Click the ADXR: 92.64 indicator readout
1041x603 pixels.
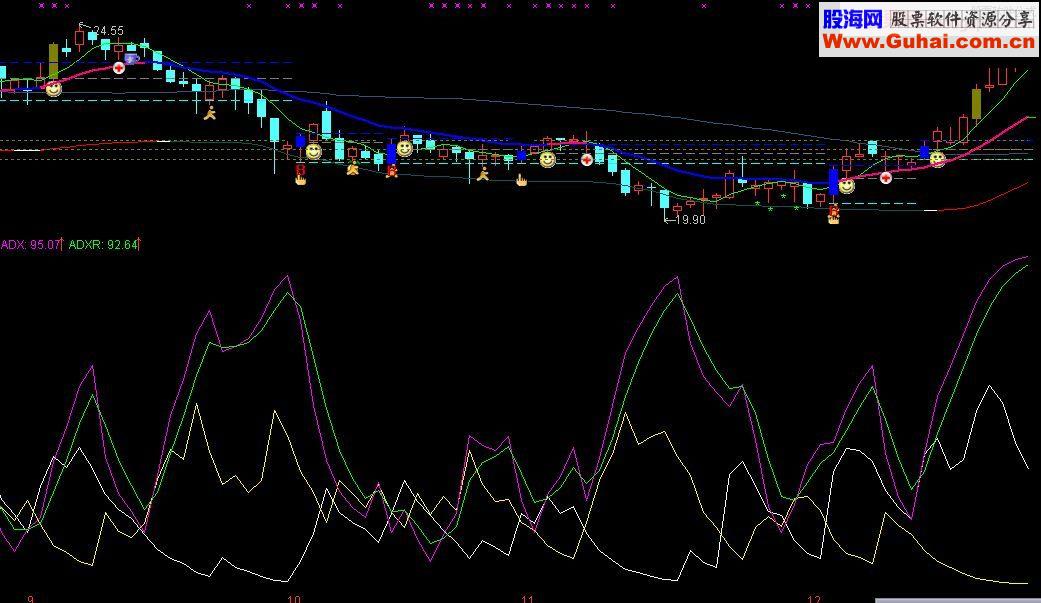[x=103, y=244]
